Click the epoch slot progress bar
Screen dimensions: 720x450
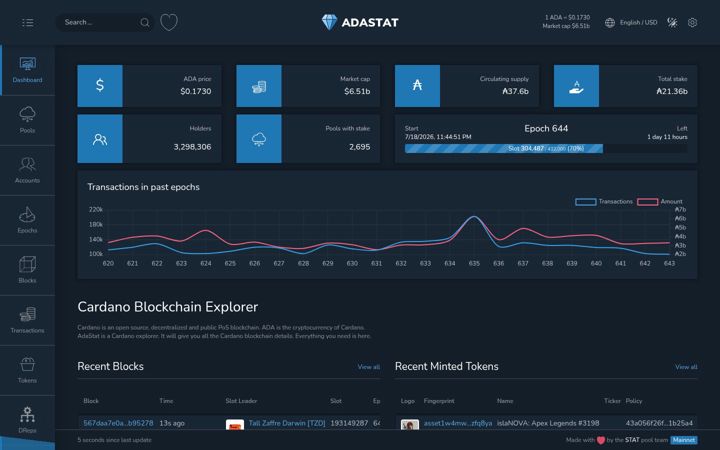click(x=546, y=148)
